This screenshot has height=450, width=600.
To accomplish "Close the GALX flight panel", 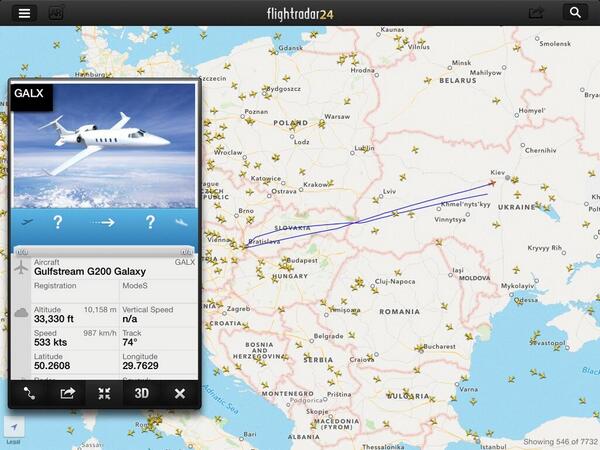I will pos(180,393).
